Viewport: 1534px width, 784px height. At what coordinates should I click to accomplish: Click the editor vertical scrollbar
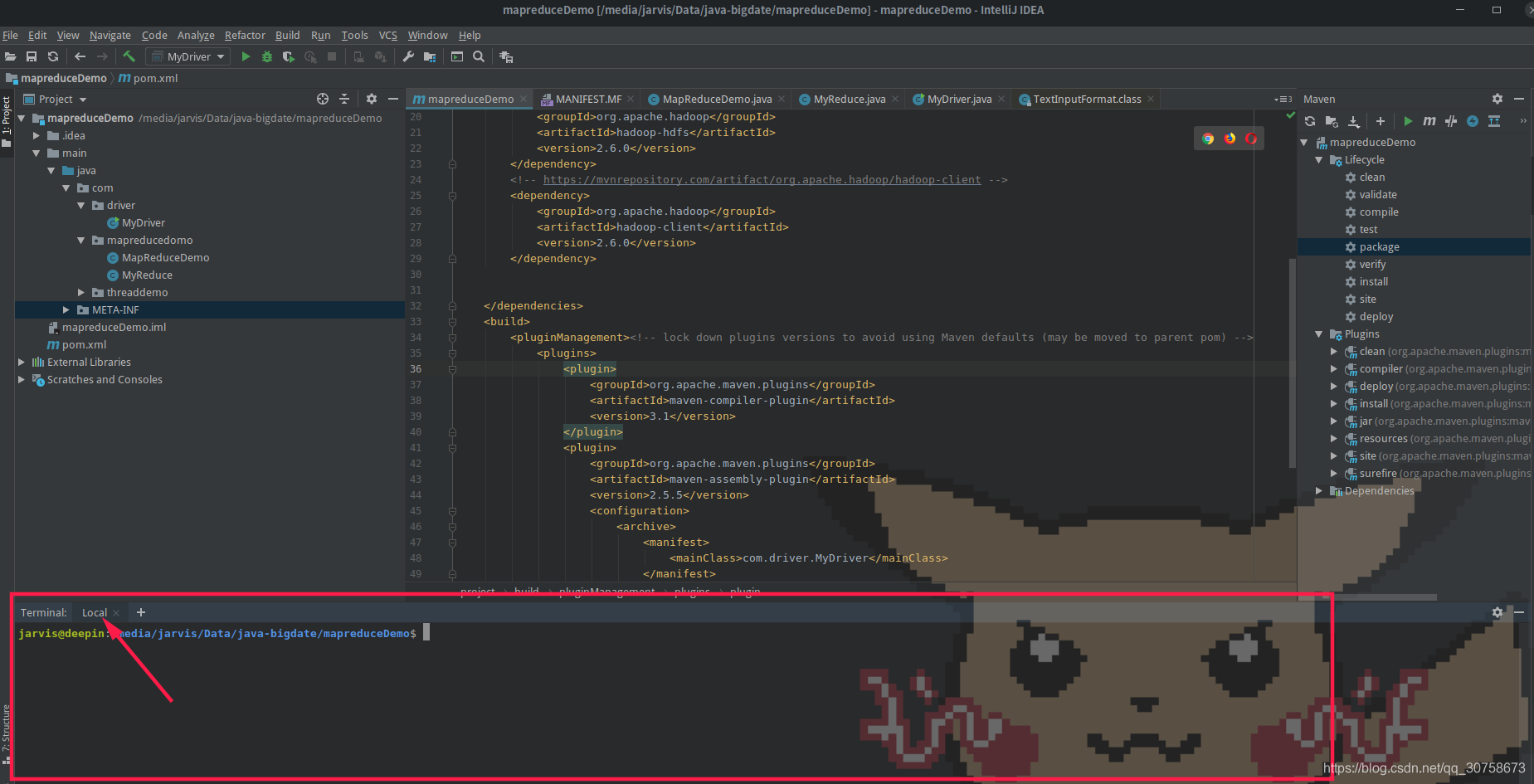[x=1292, y=362]
